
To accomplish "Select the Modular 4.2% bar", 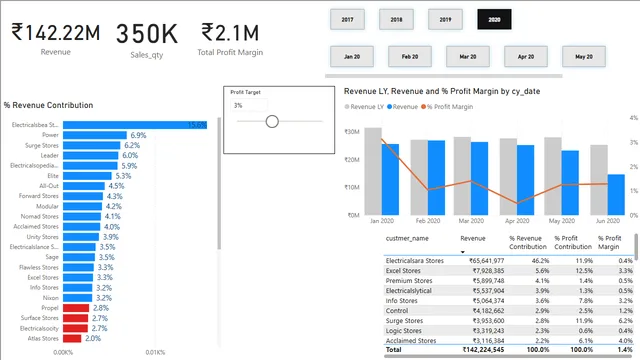I will [x=82, y=207].
